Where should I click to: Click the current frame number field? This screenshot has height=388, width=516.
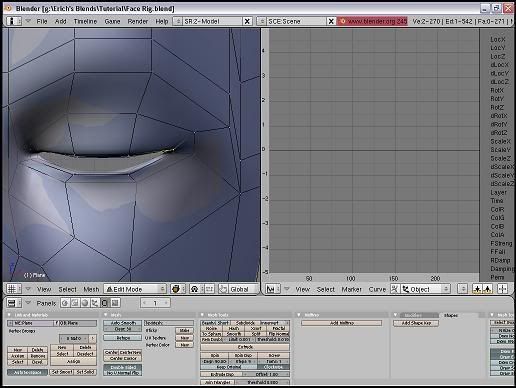tap(155, 303)
